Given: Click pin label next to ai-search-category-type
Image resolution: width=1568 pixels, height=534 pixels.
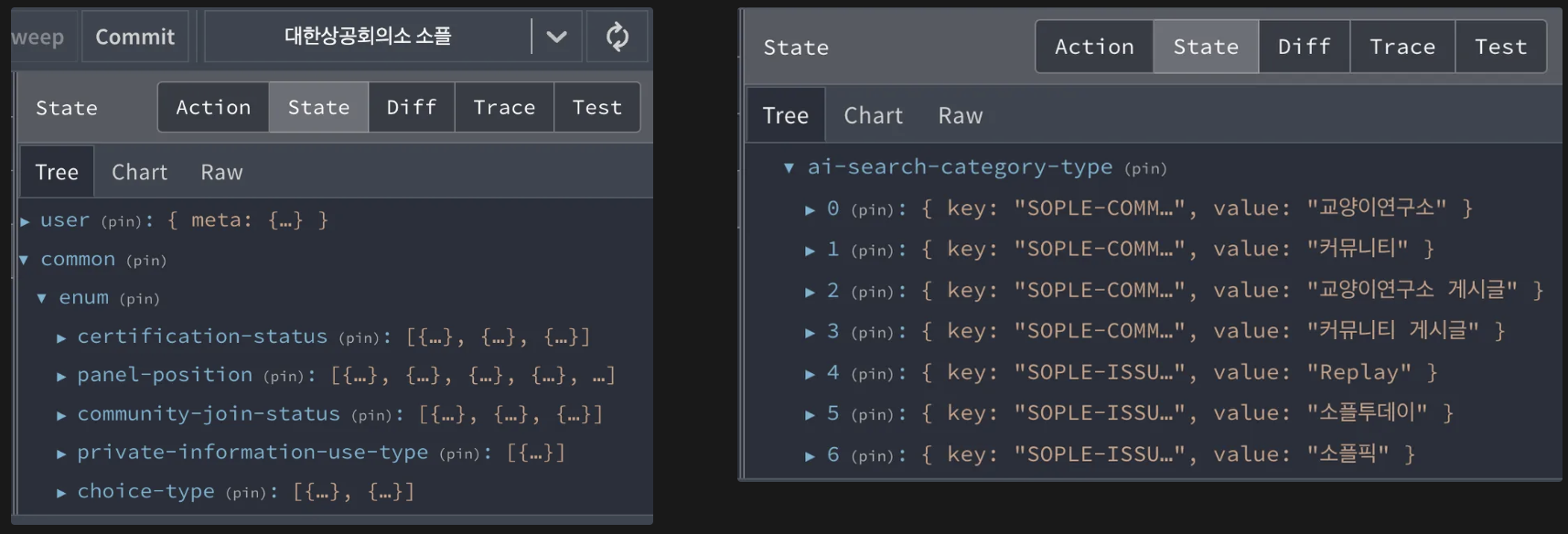Looking at the screenshot, I should [x=1145, y=168].
